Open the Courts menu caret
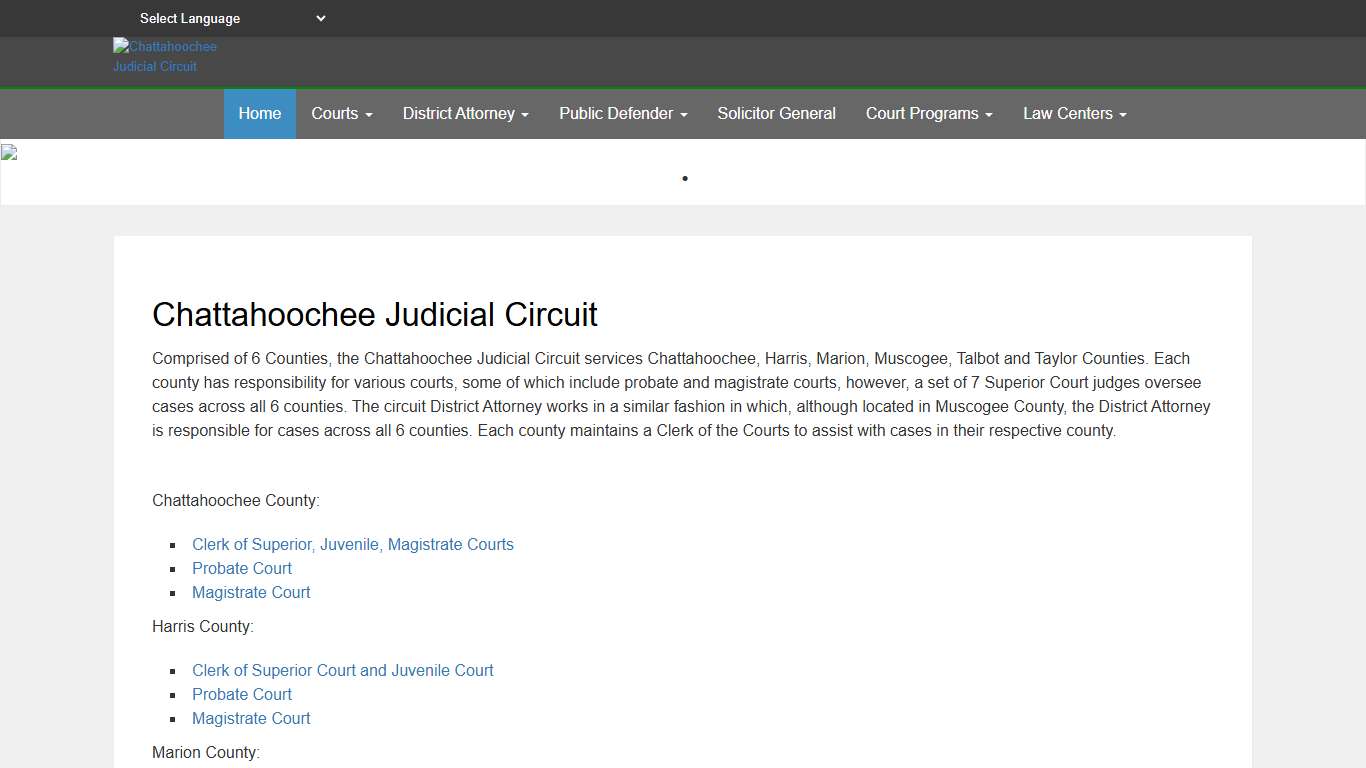Viewport: 1366px width, 768px height. point(369,114)
